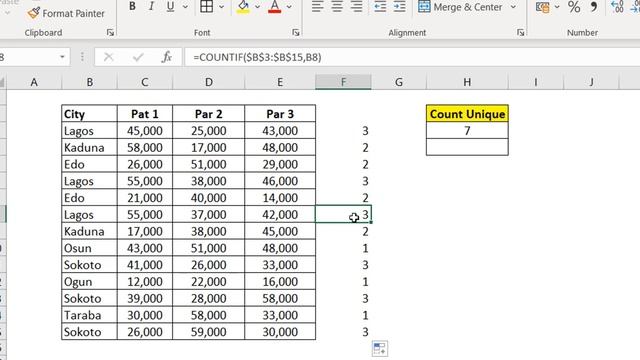Screen dimensions: 640x360
Task: Select the cell with 59,000
Action: click(209, 331)
